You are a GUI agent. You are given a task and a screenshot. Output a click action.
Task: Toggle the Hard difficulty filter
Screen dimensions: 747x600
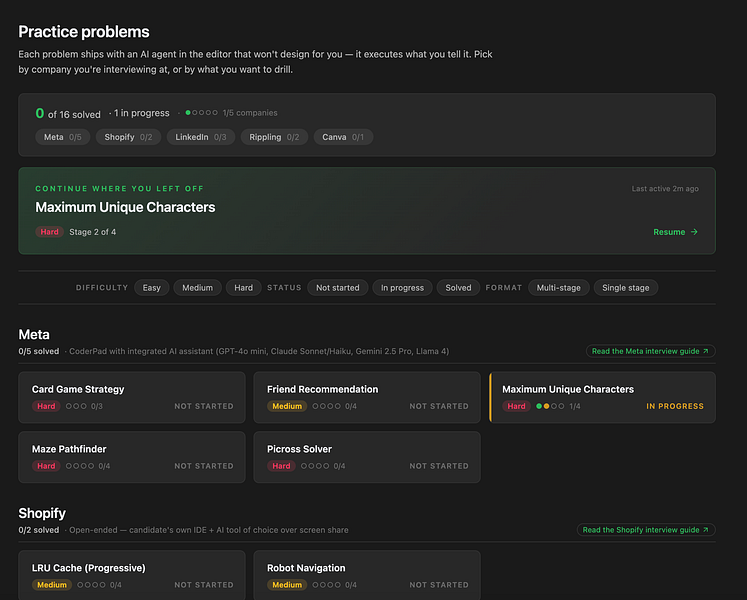(243, 288)
